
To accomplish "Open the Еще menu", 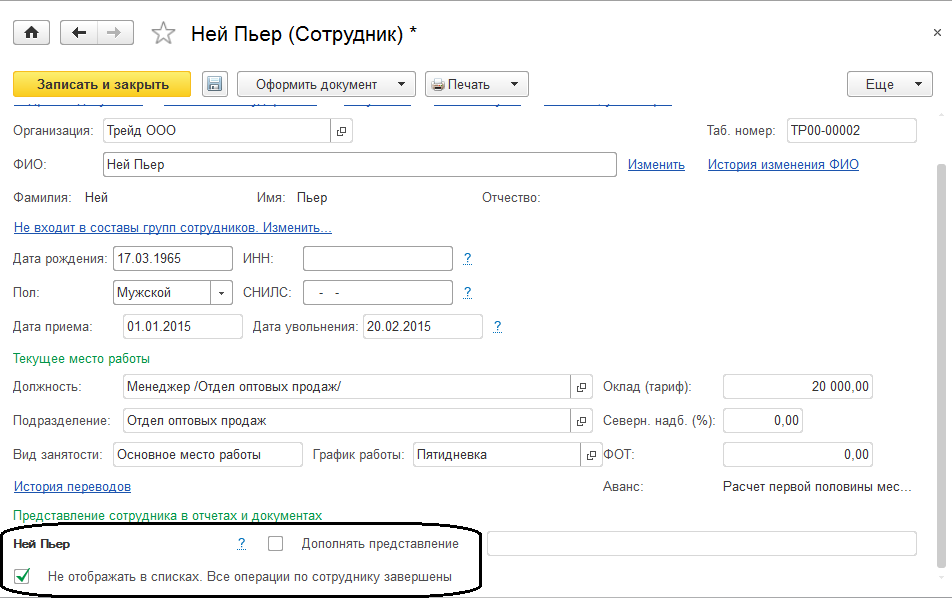I will pos(889,85).
